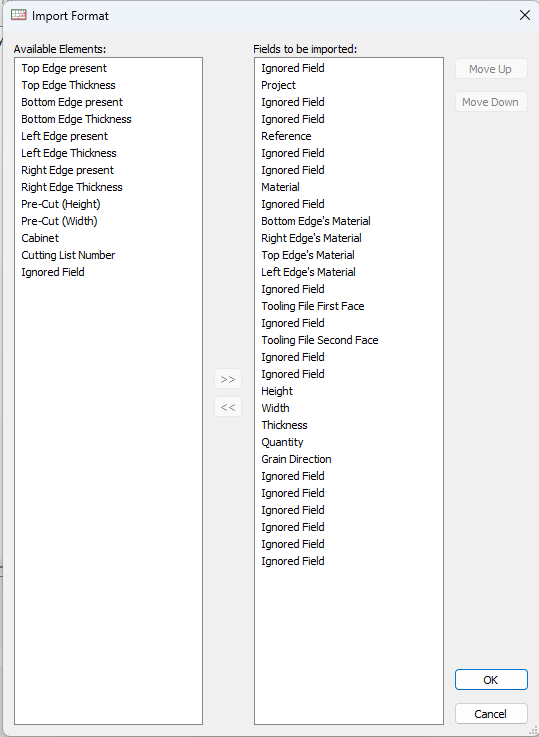Select the Reference import field
Screen dimensions: 539x737
click(x=286, y=136)
